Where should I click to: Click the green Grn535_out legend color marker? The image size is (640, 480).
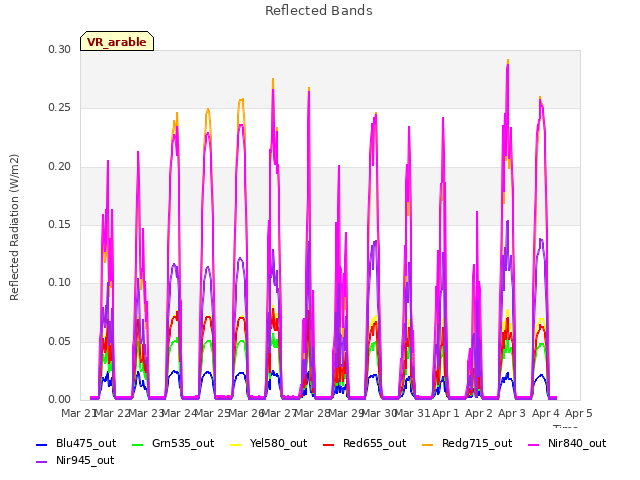click(138, 444)
